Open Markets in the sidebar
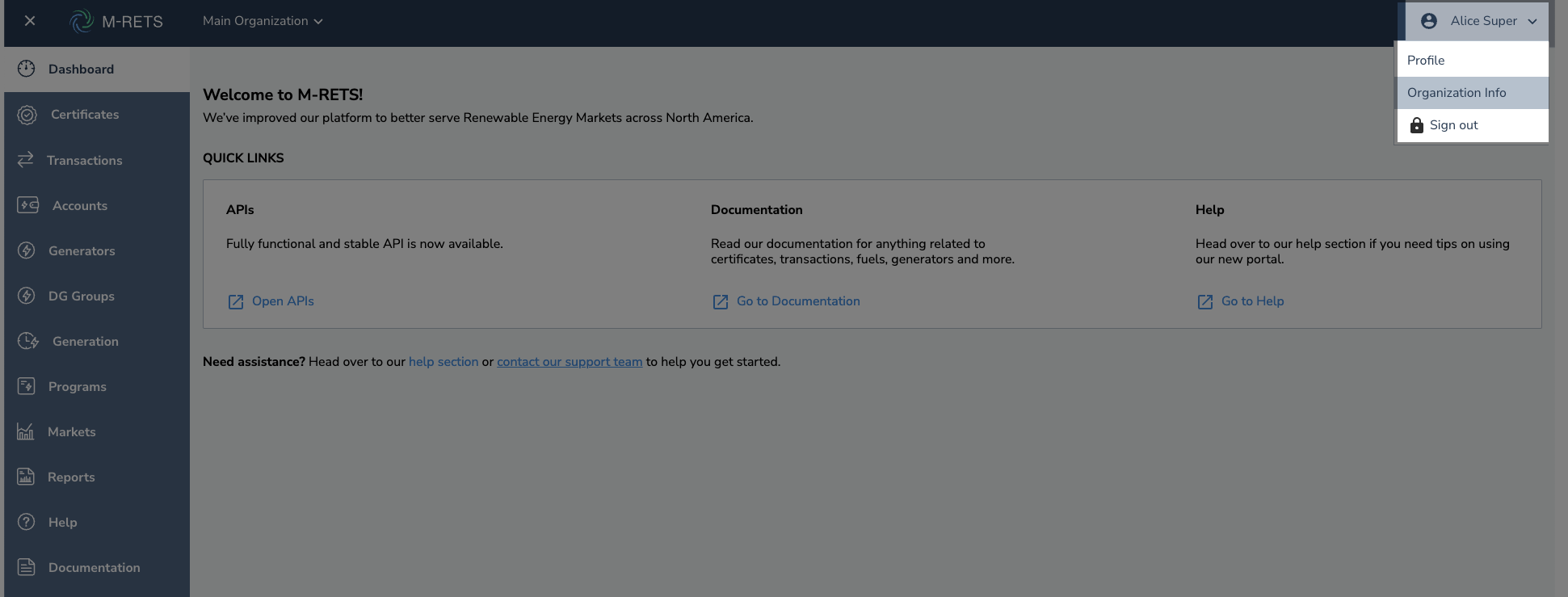Image resolution: width=1568 pixels, height=597 pixels. [97, 431]
